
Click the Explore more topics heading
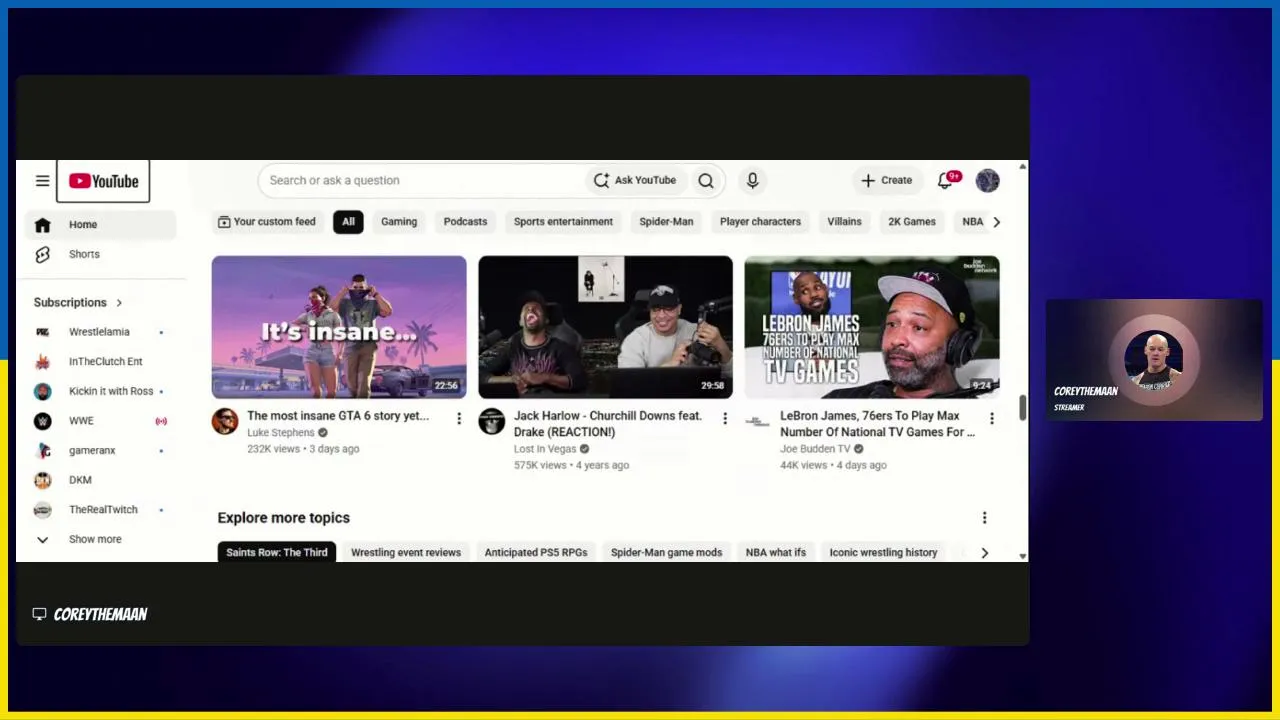coord(284,518)
